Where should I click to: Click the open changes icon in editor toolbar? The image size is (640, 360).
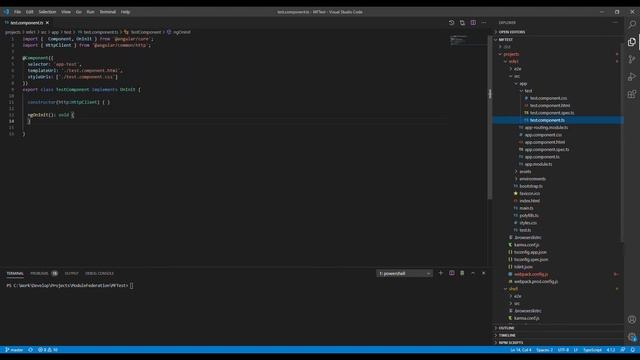pos(451,23)
